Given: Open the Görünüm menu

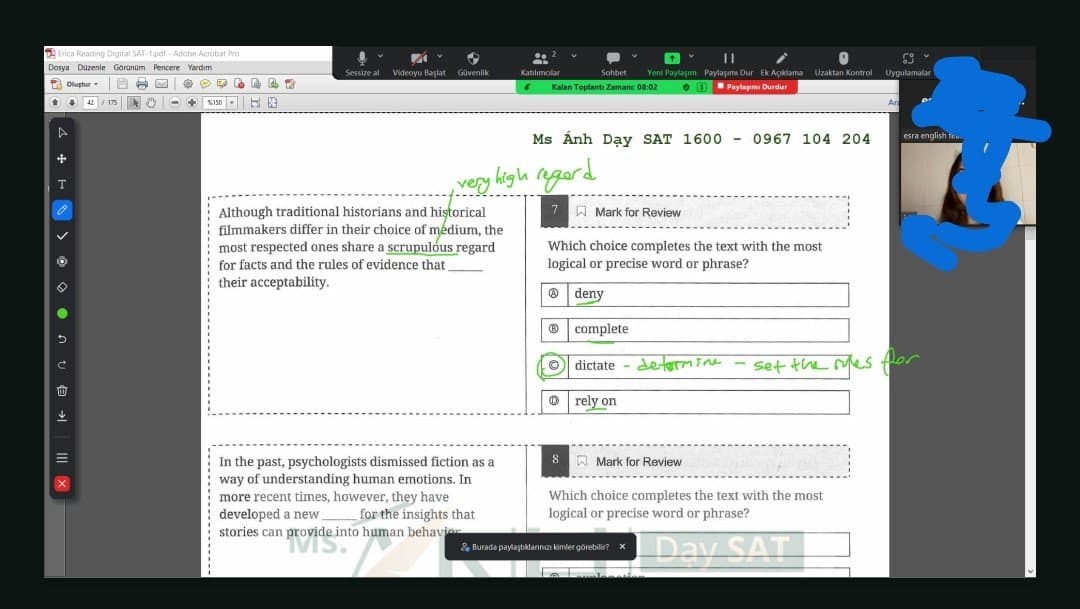Looking at the screenshot, I should tap(129, 68).
